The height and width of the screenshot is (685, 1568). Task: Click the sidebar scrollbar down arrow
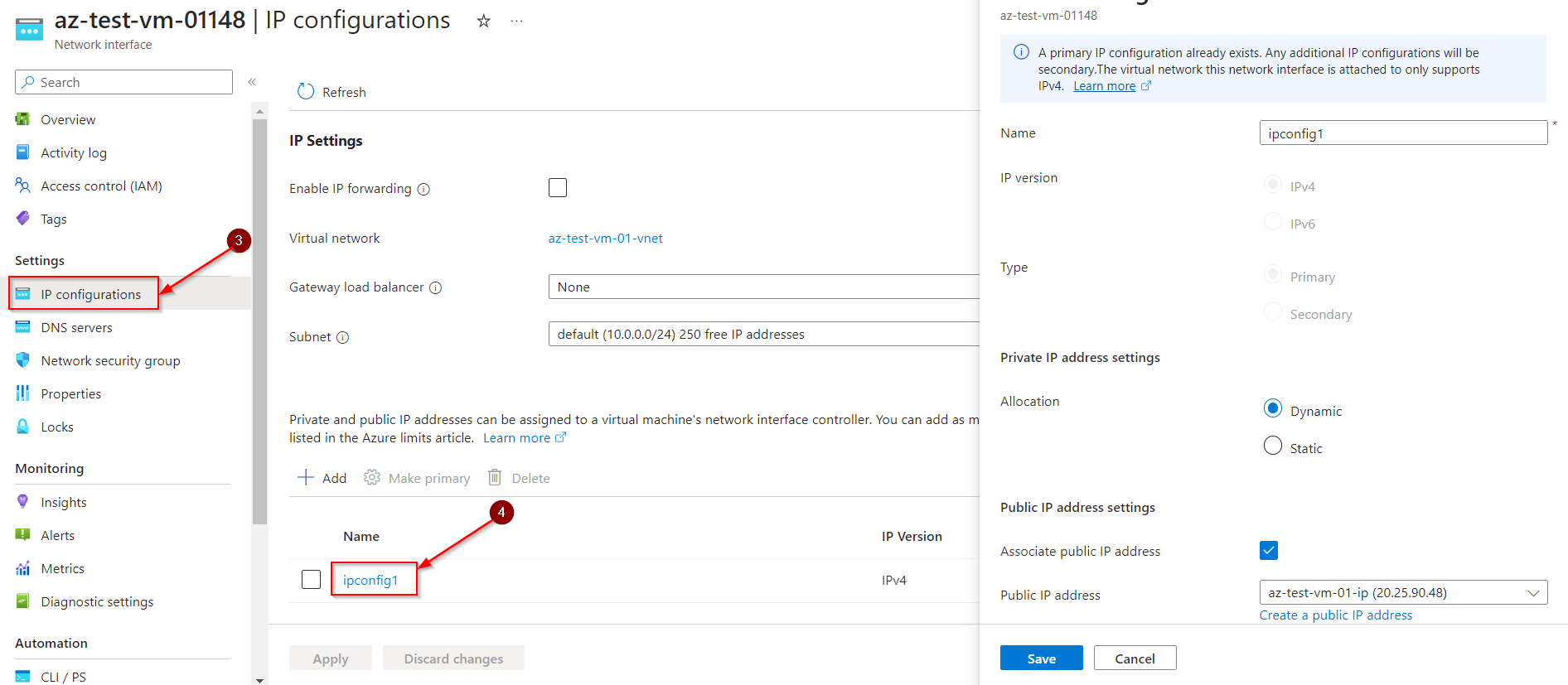coord(259,680)
